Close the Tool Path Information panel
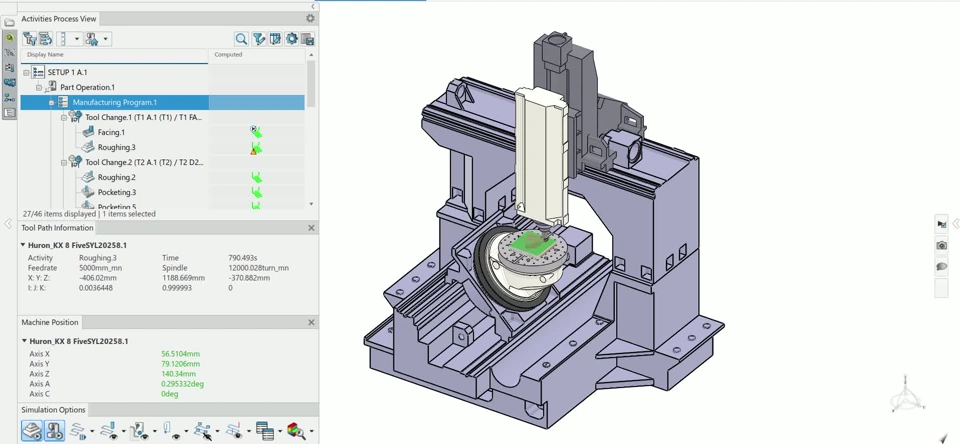Viewport: 960px width, 444px height. 311,228
